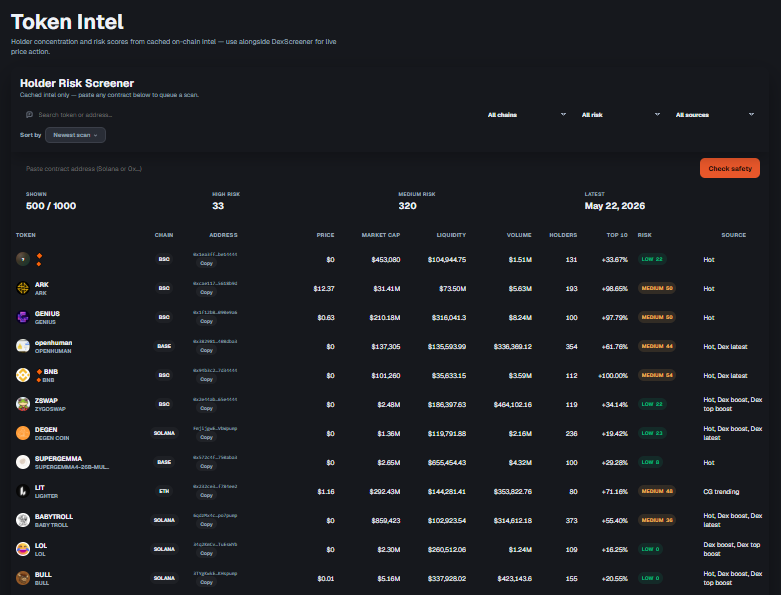Image resolution: width=781 pixels, height=595 pixels.
Task: Copy the BNB contract address
Action: click(207, 379)
